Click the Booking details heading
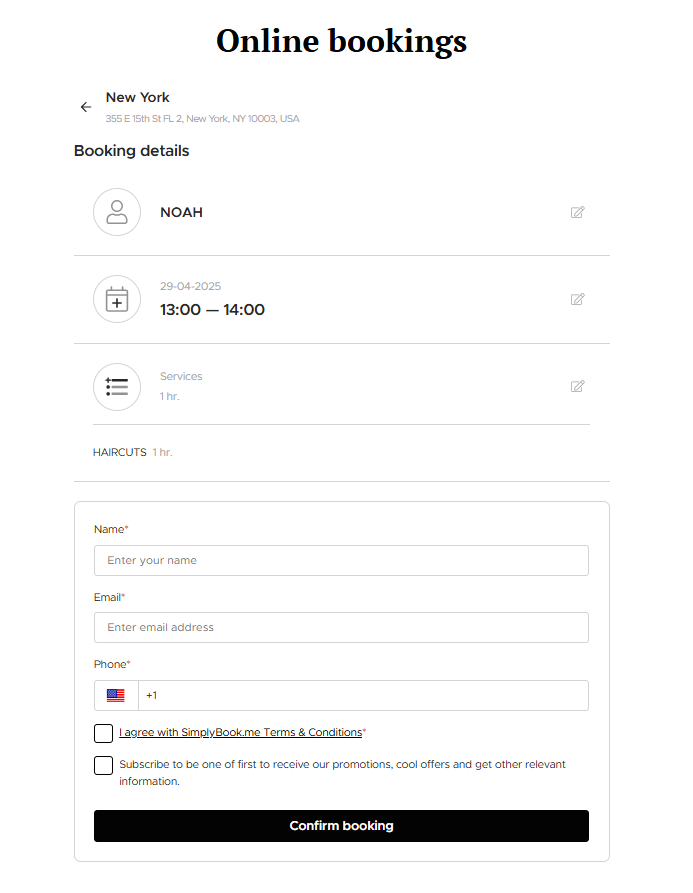Image resolution: width=693 pixels, height=893 pixels. click(x=132, y=151)
